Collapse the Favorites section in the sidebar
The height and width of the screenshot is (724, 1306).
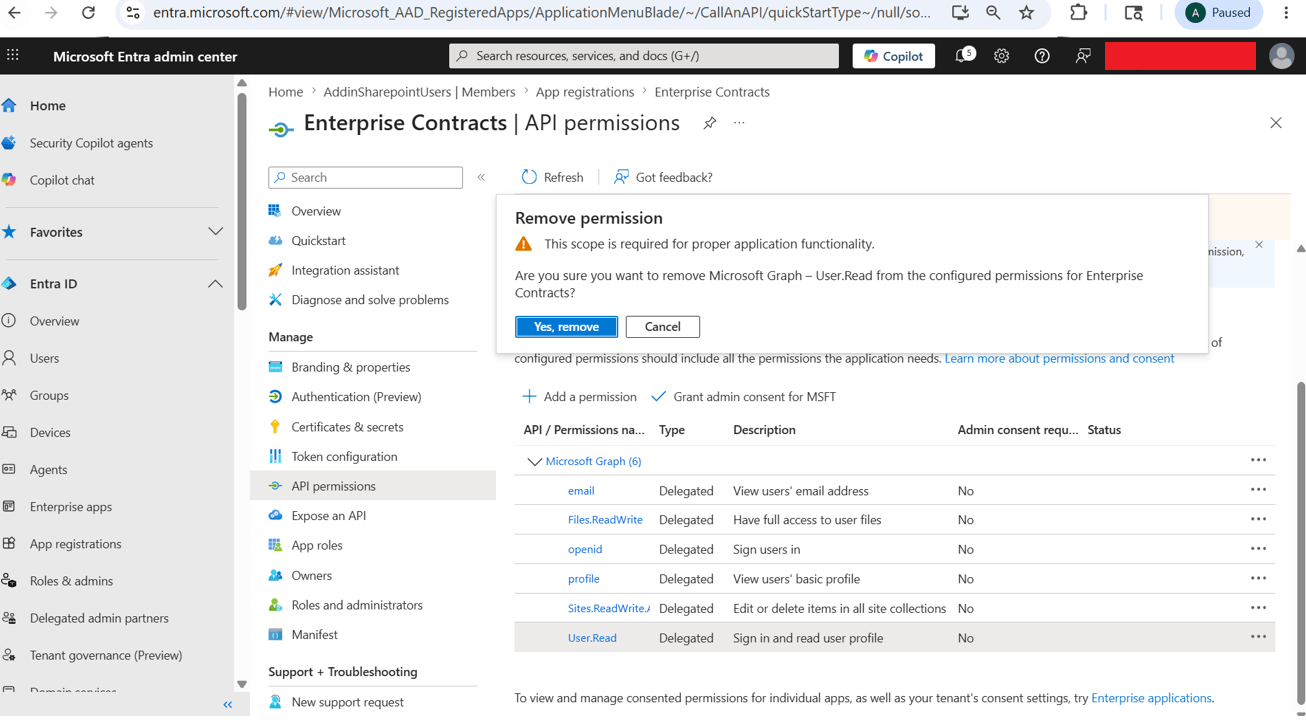(215, 232)
